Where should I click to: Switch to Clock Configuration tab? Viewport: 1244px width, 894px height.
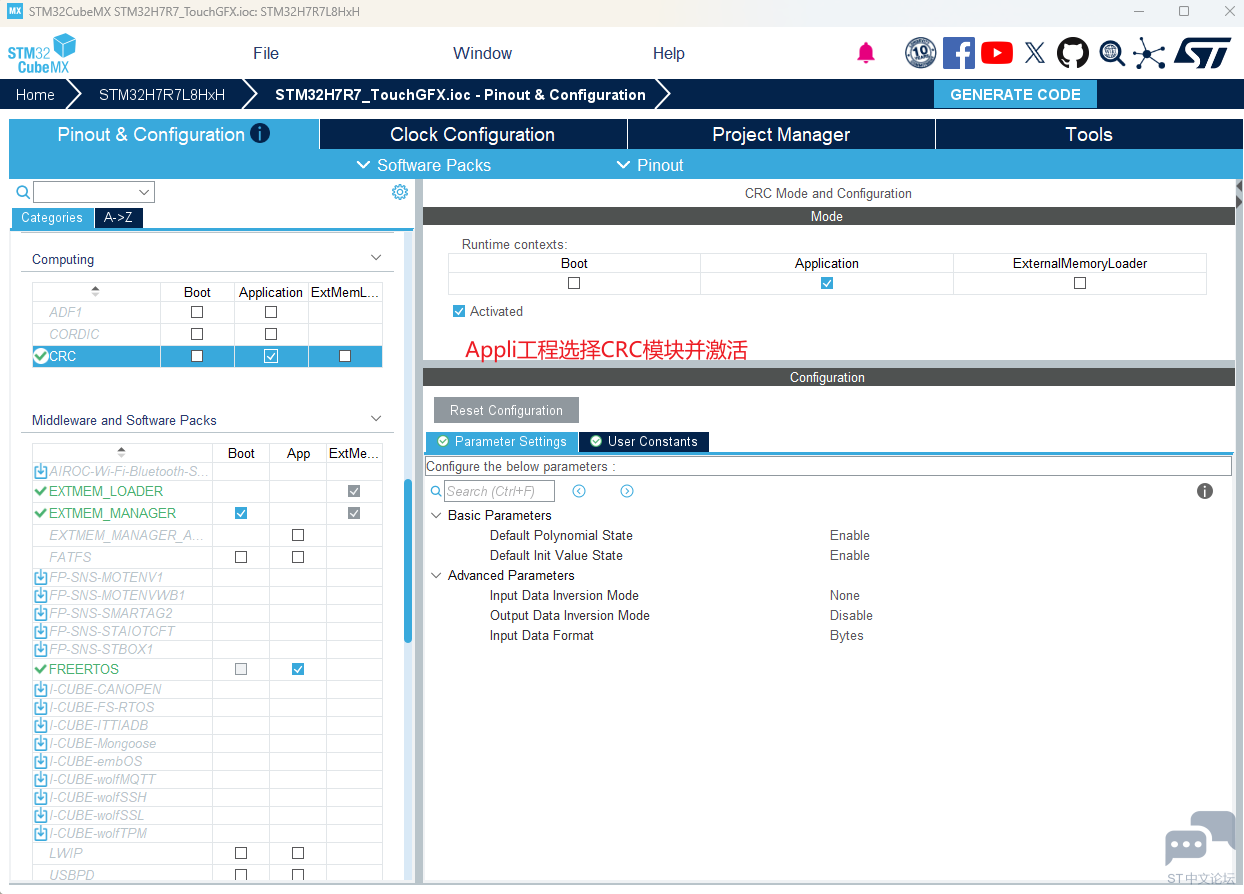click(x=473, y=135)
